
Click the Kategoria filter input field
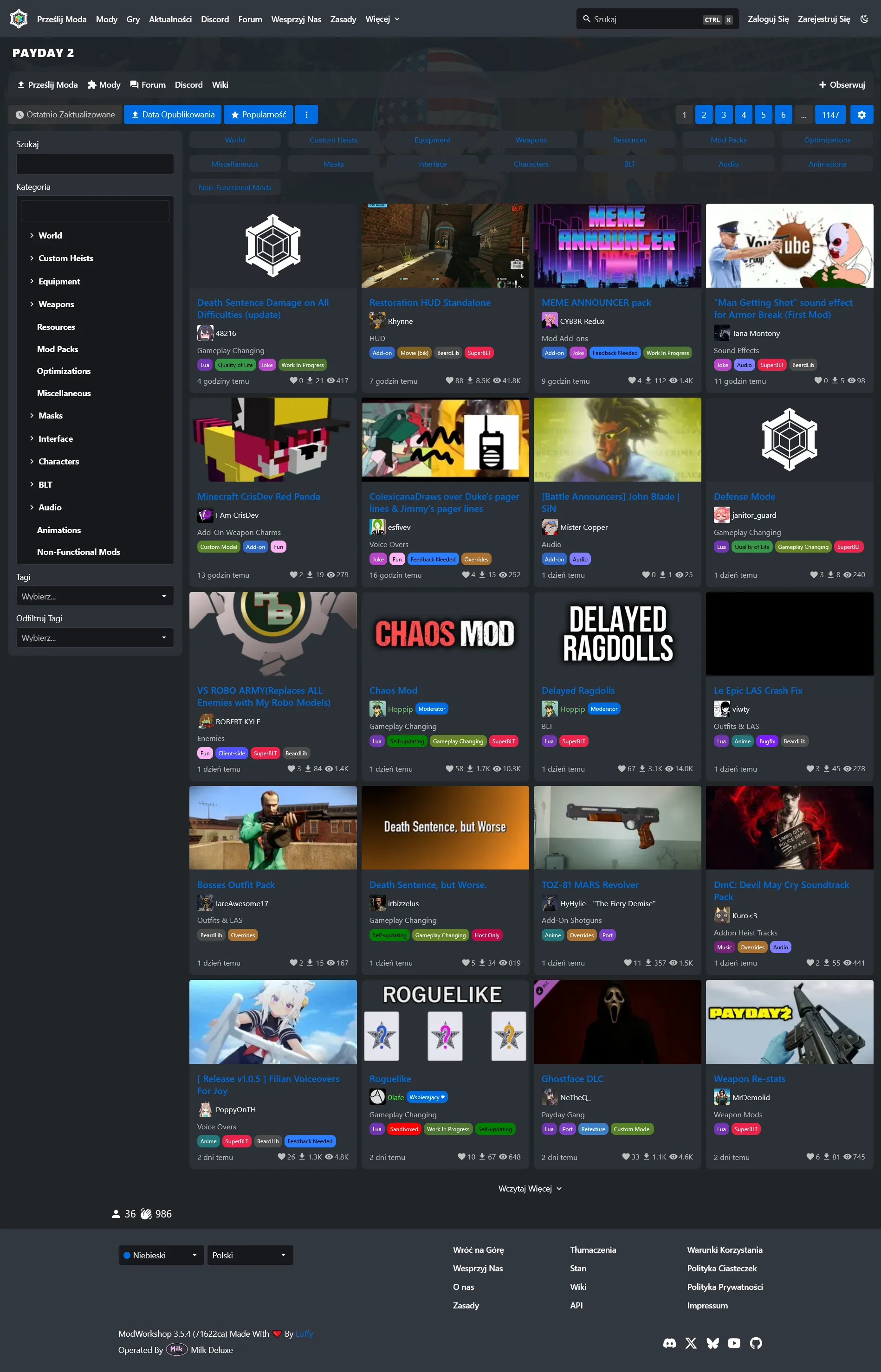tap(94, 210)
